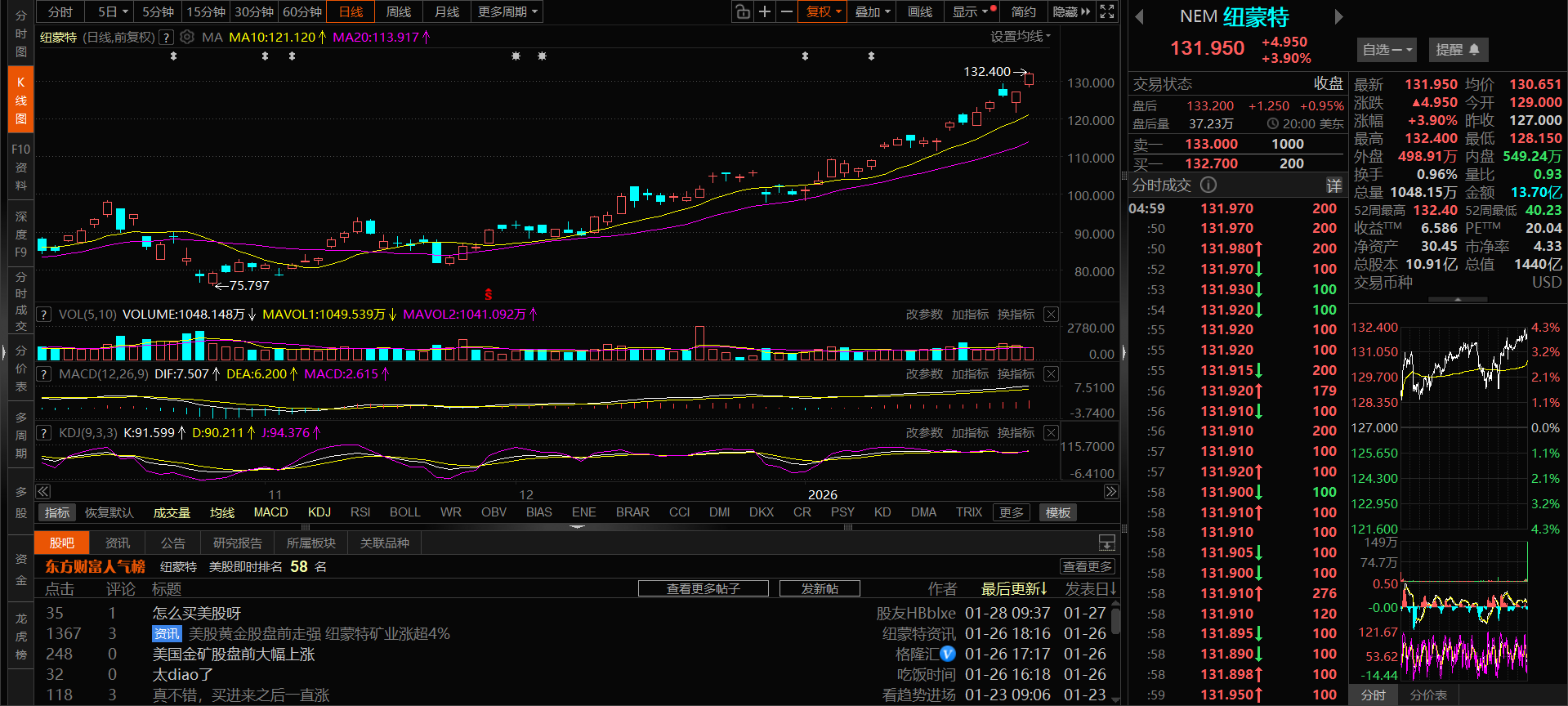
Task: Sort posts by 最后更新 column
Action: [1014, 588]
